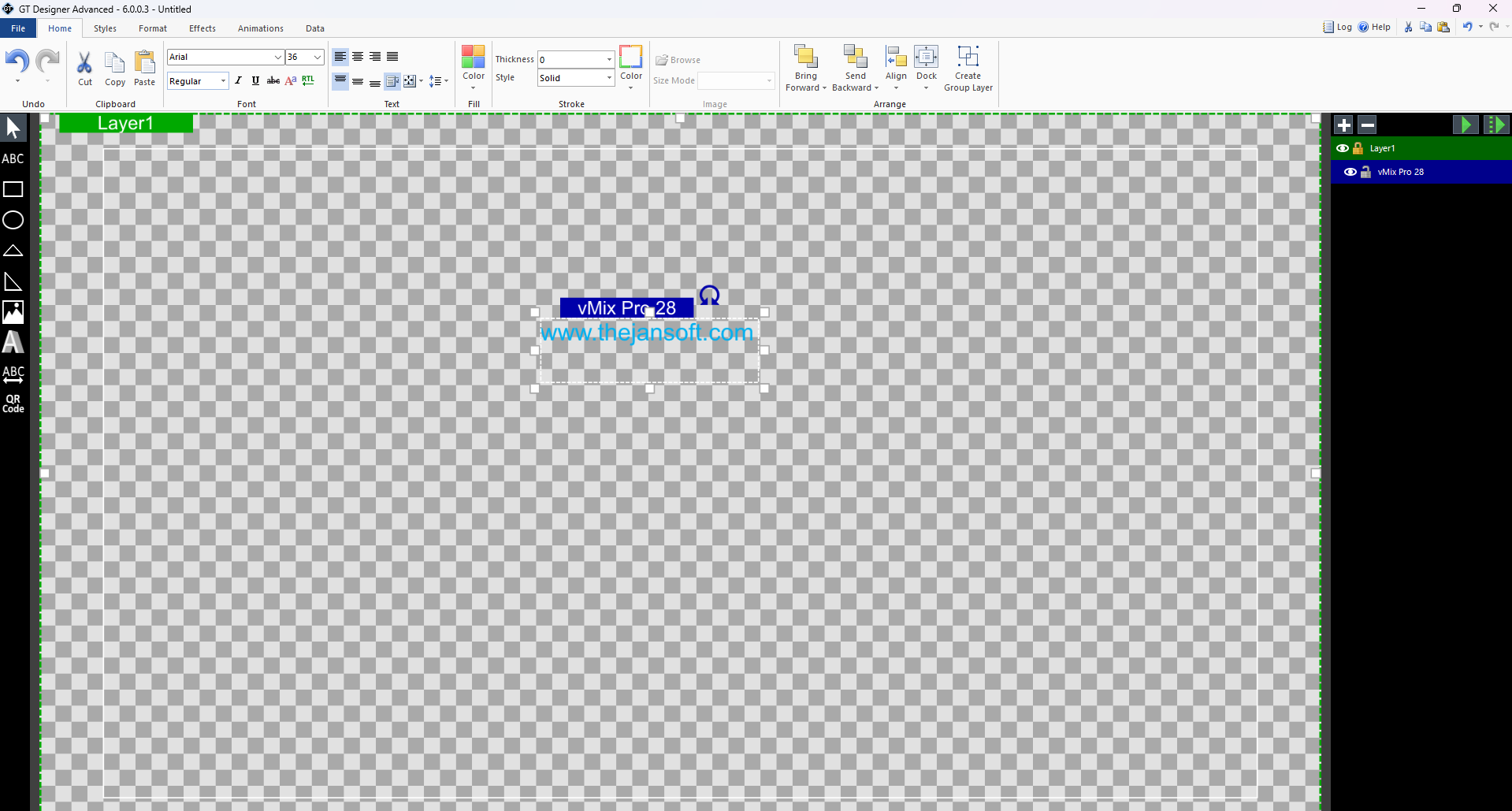The image size is (1512, 811).
Task: Select the image insert tool
Action: click(13, 312)
